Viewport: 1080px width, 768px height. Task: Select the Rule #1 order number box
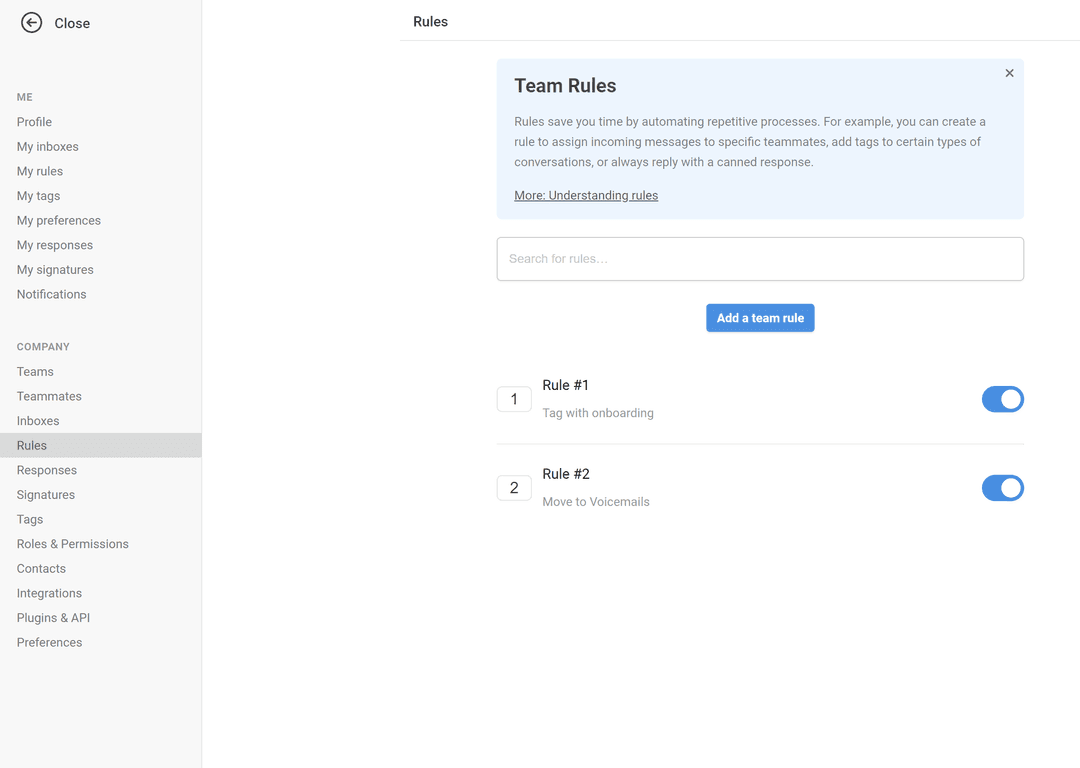[514, 399]
